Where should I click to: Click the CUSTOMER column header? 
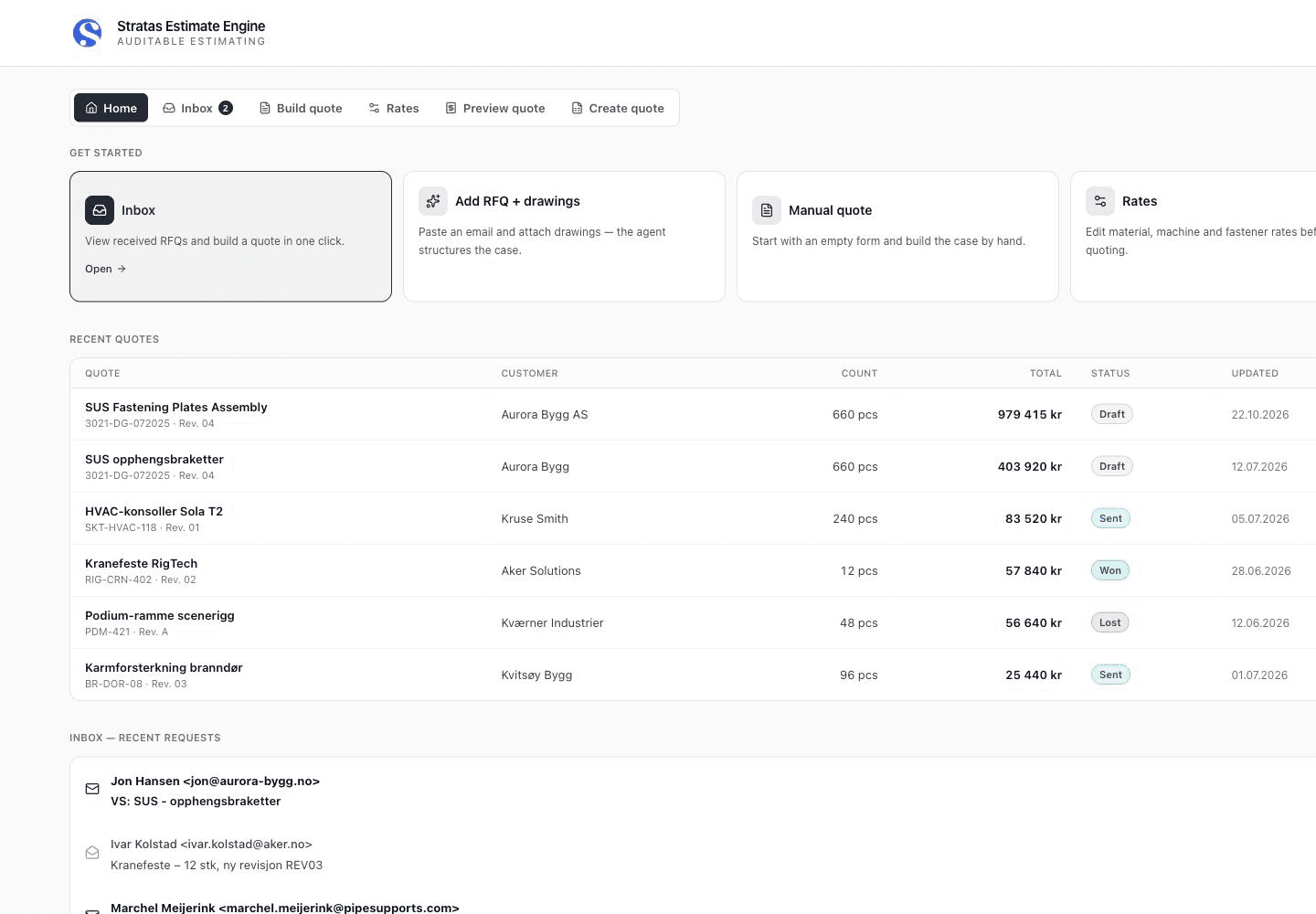tap(529, 373)
